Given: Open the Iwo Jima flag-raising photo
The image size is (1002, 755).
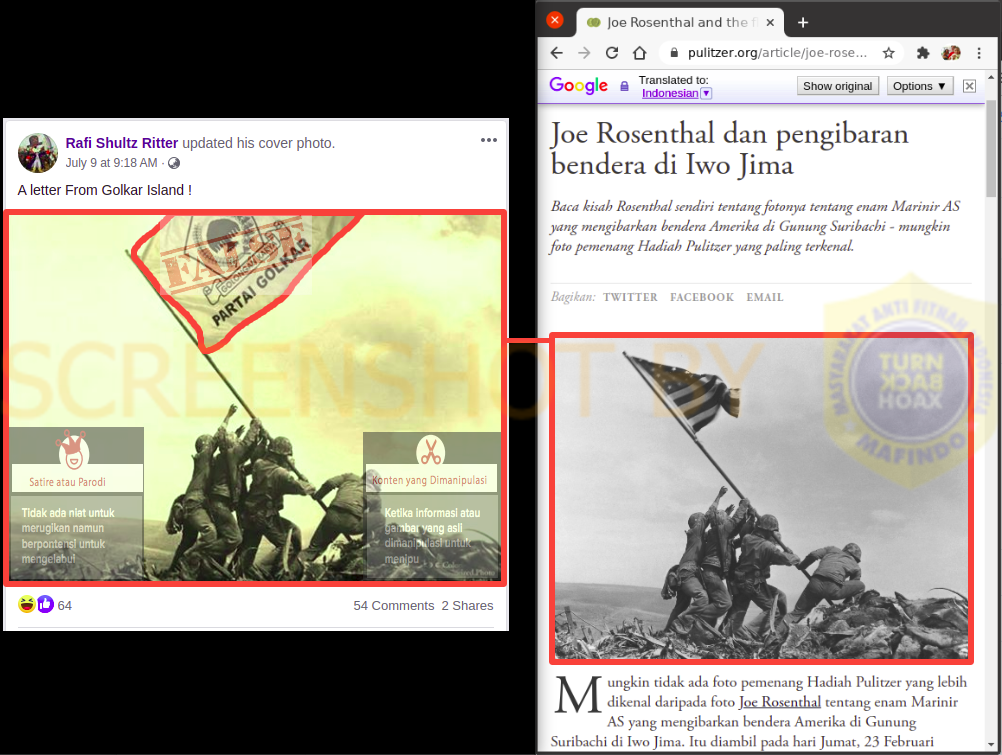Looking at the screenshot, I should click(x=761, y=497).
